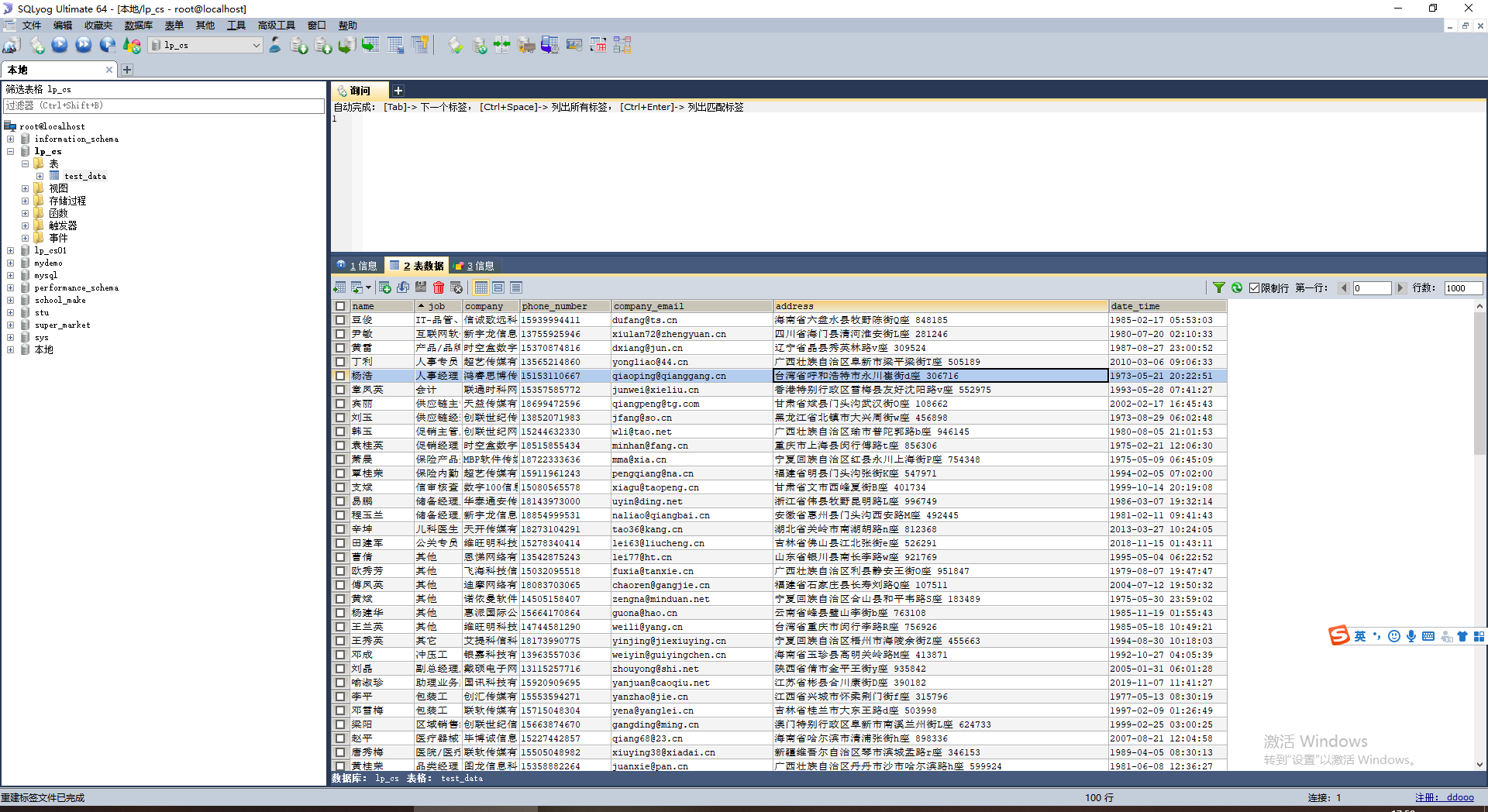
Task: Open the lp_cs database dropdown in the toolbar
Action: pyautogui.click(x=256, y=45)
